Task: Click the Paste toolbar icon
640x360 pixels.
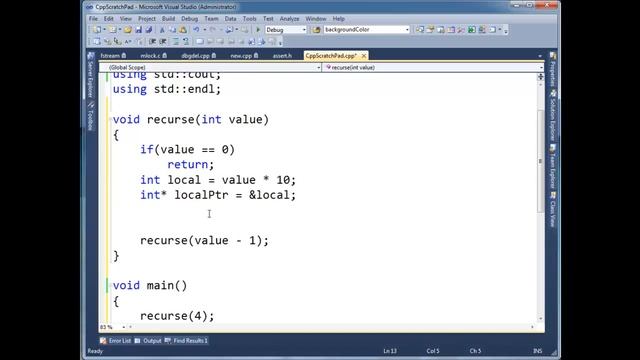Action: coord(183,30)
